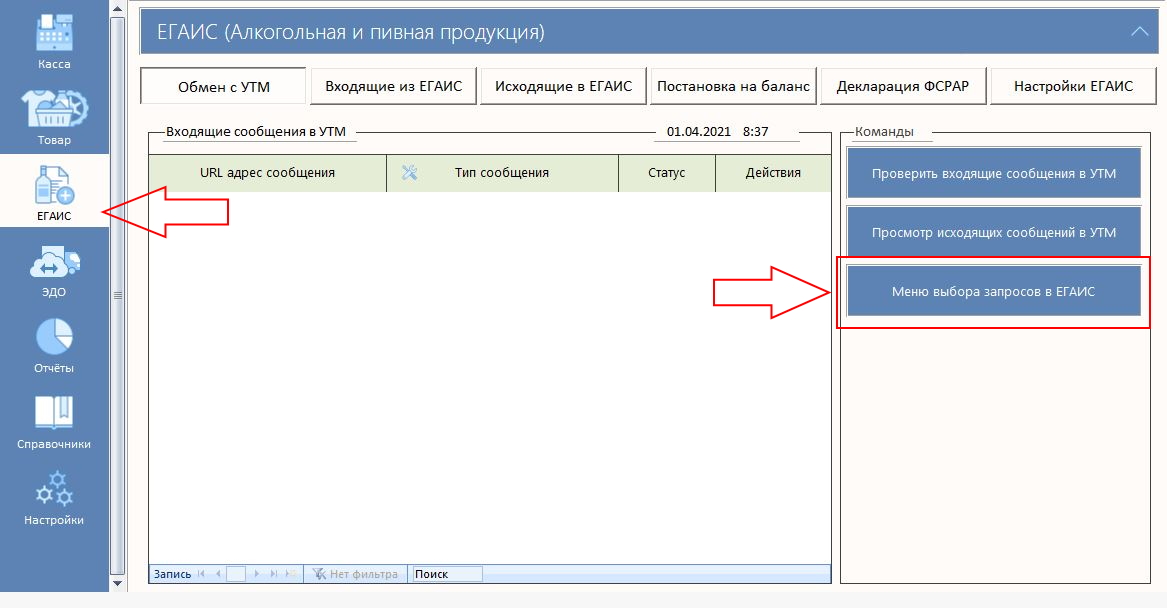Click the wrench icon in message type header
1167x608 pixels.
[409, 172]
